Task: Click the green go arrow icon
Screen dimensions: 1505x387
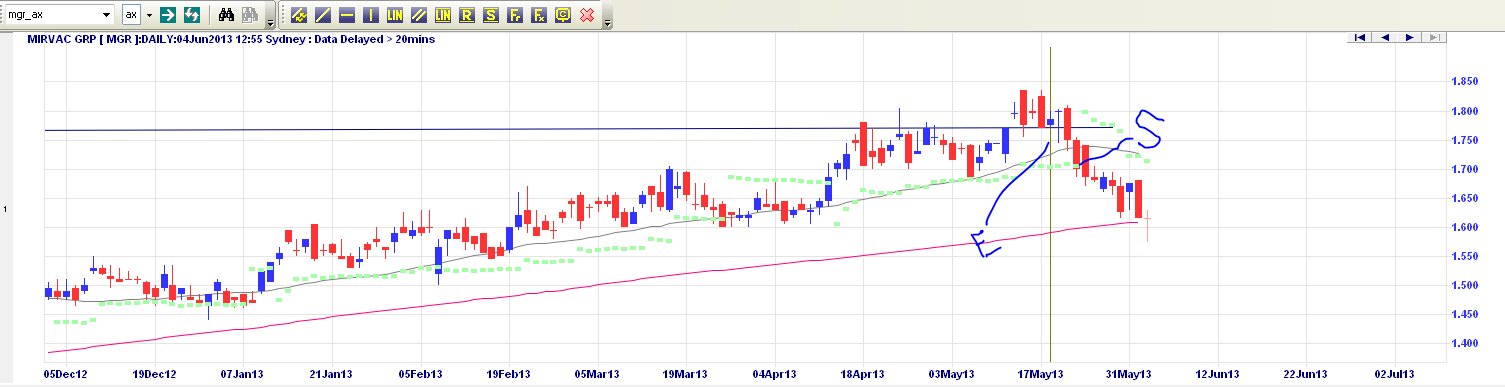Action: [169, 16]
